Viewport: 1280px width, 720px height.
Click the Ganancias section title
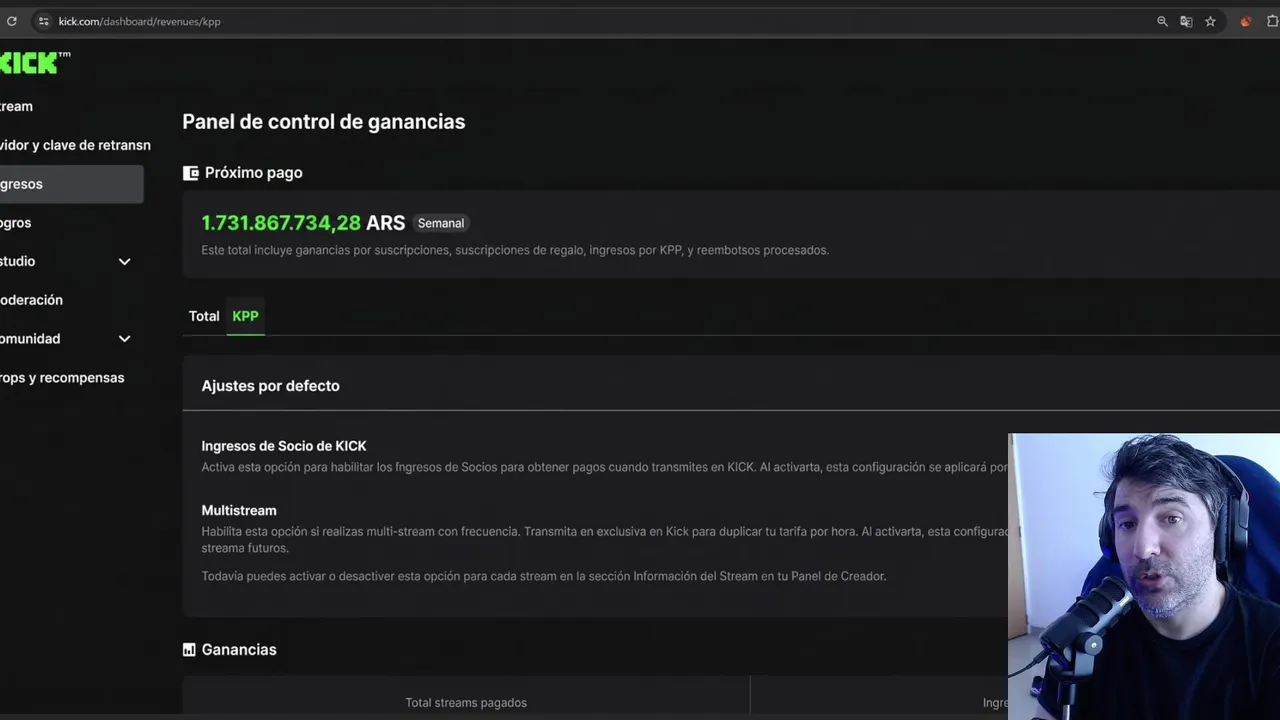[239, 650]
